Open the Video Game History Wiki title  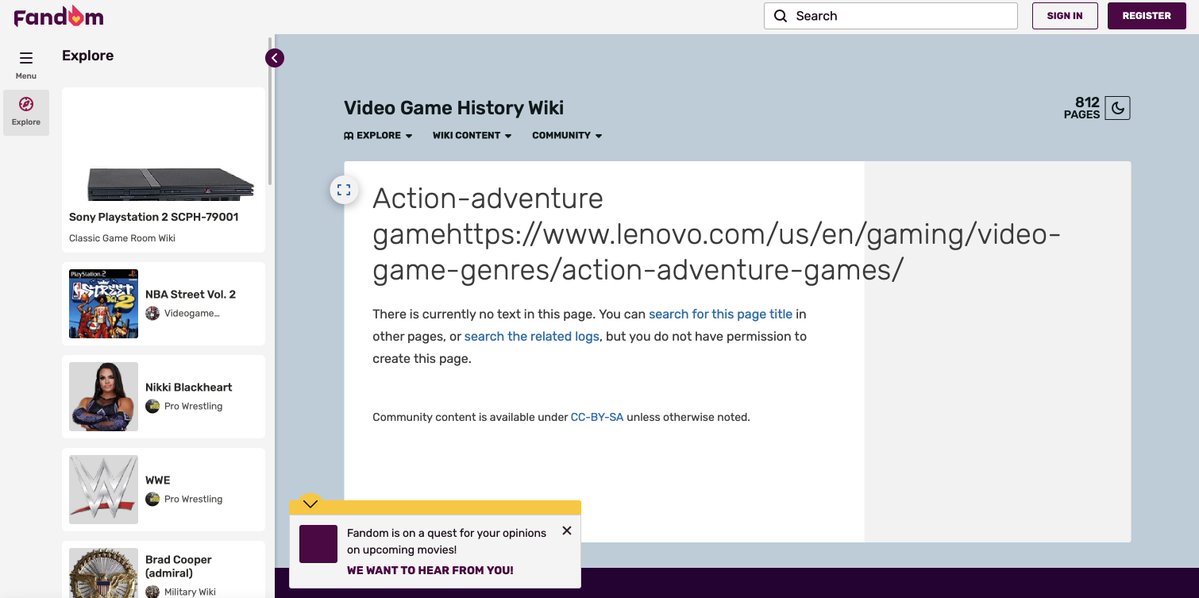click(453, 108)
